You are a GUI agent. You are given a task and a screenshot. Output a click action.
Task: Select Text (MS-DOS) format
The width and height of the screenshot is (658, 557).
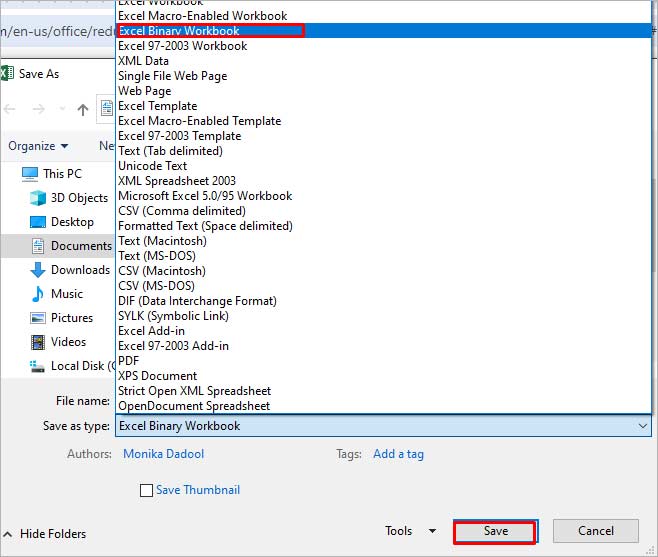(x=384, y=256)
